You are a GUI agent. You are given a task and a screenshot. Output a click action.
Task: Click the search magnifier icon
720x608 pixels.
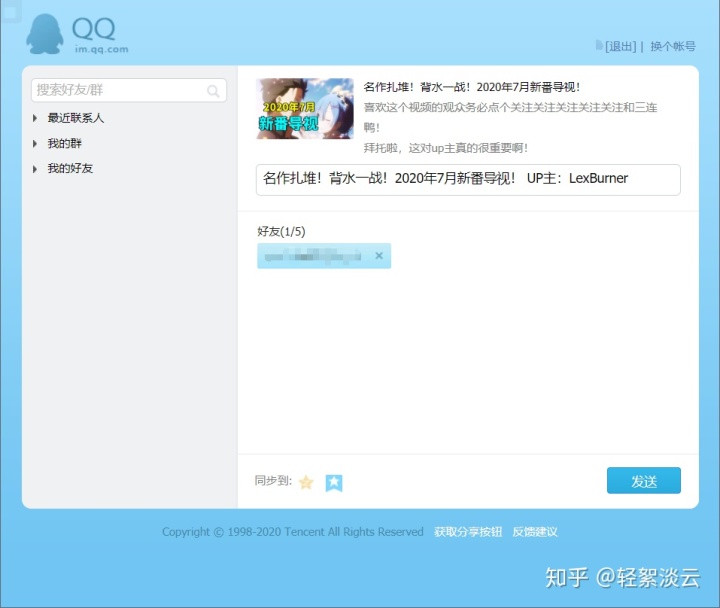[213, 91]
